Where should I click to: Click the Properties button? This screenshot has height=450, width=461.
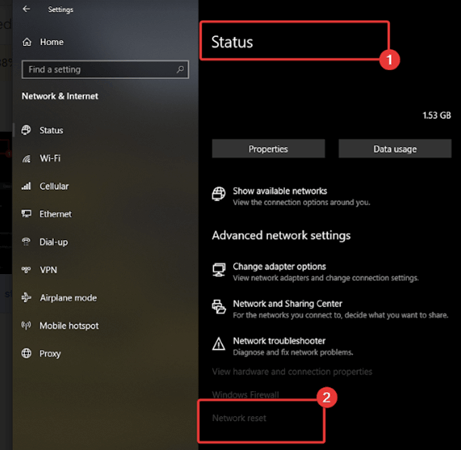point(268,149)
